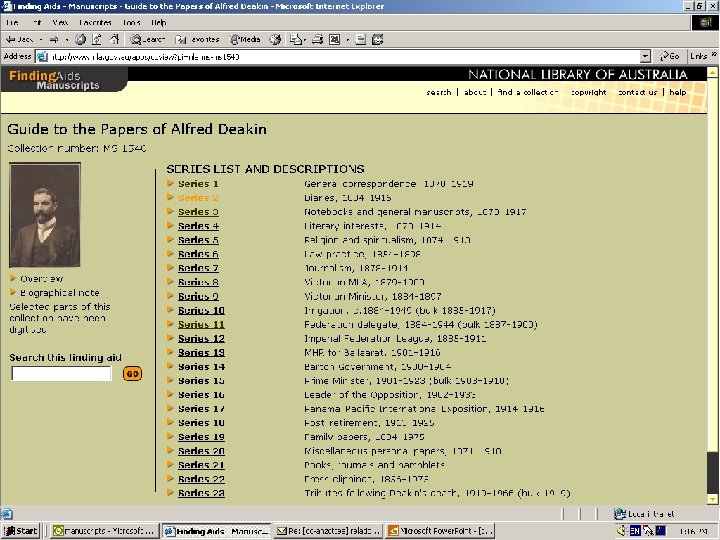Open the Edit menu
Image resolution: width=720 pixels, height=540 pixels.
37,22
